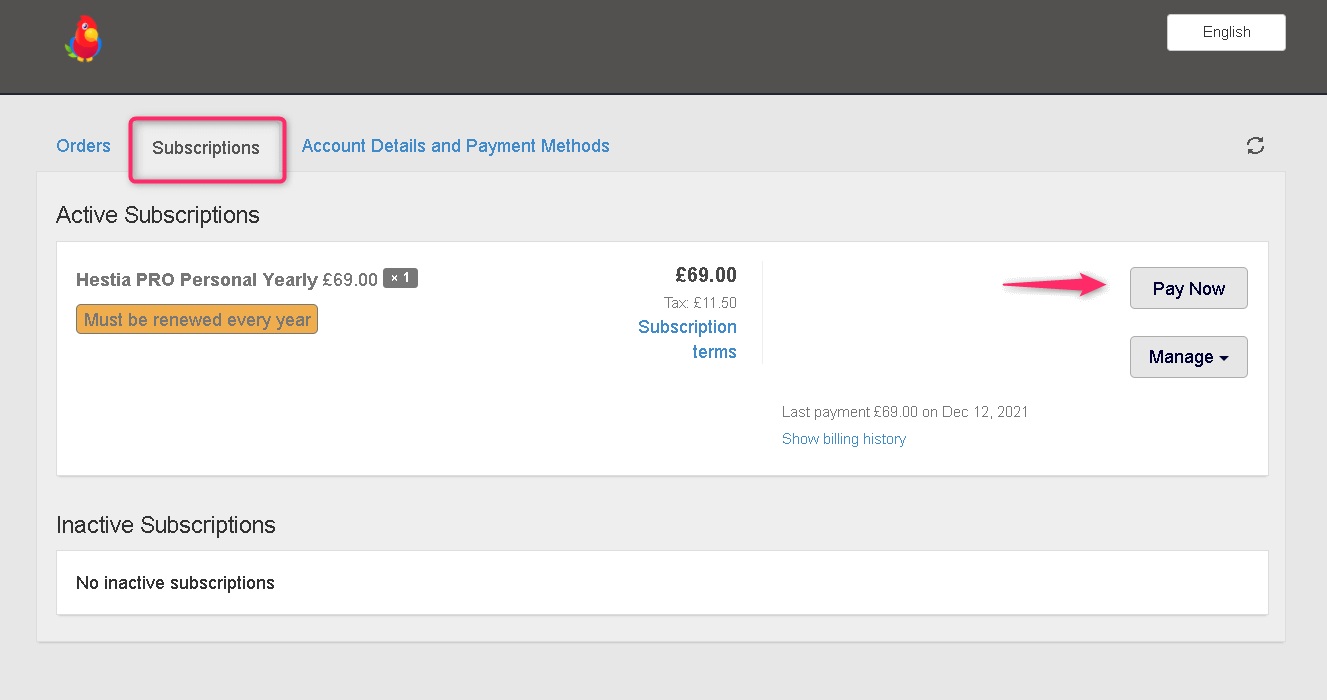Click the 'No inactive subscriptions' row
The width and height of the screenshot is (1327, 700).
pos(175,582)
